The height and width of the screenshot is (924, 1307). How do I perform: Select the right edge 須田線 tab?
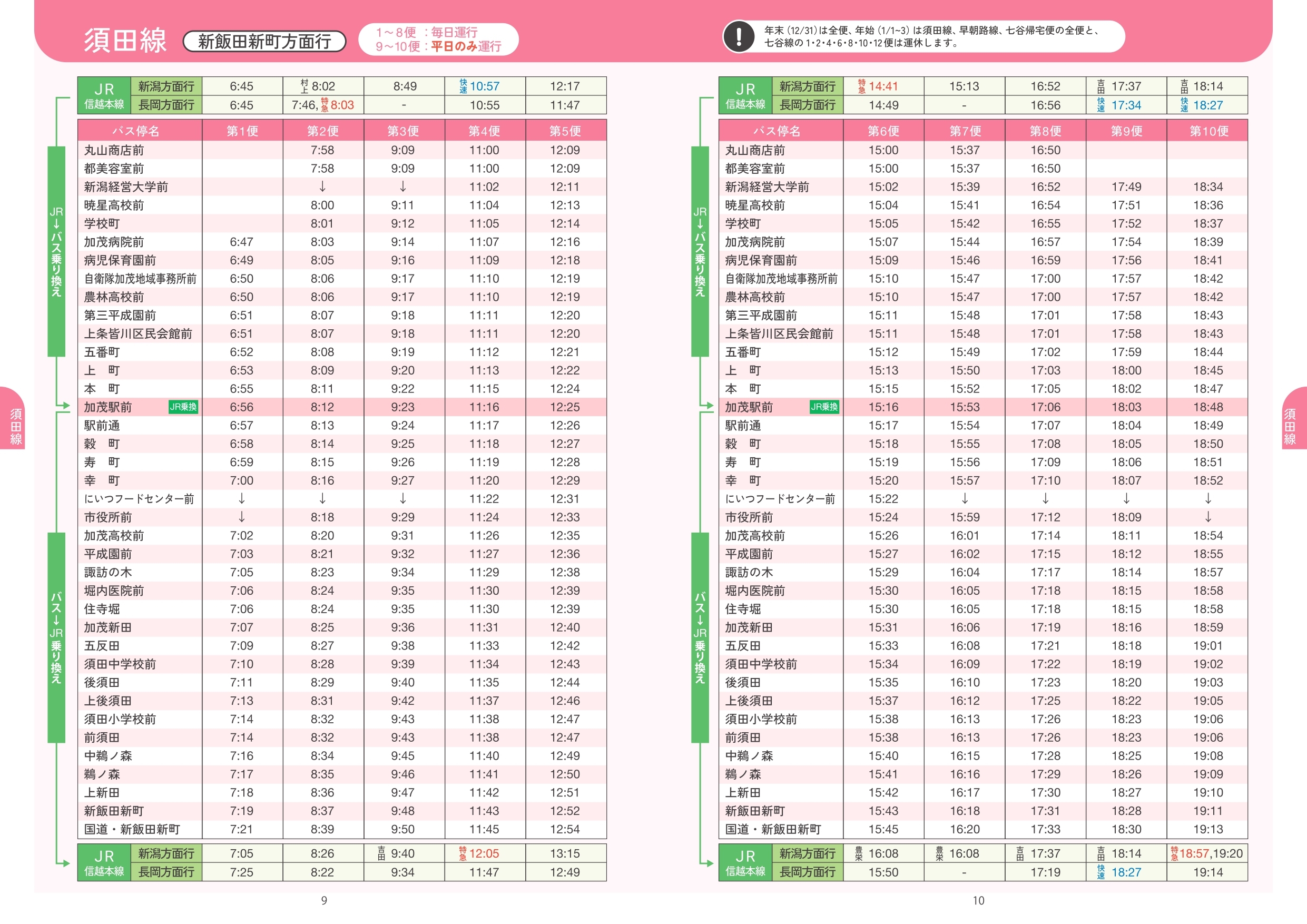click(x=1291, y=426)
